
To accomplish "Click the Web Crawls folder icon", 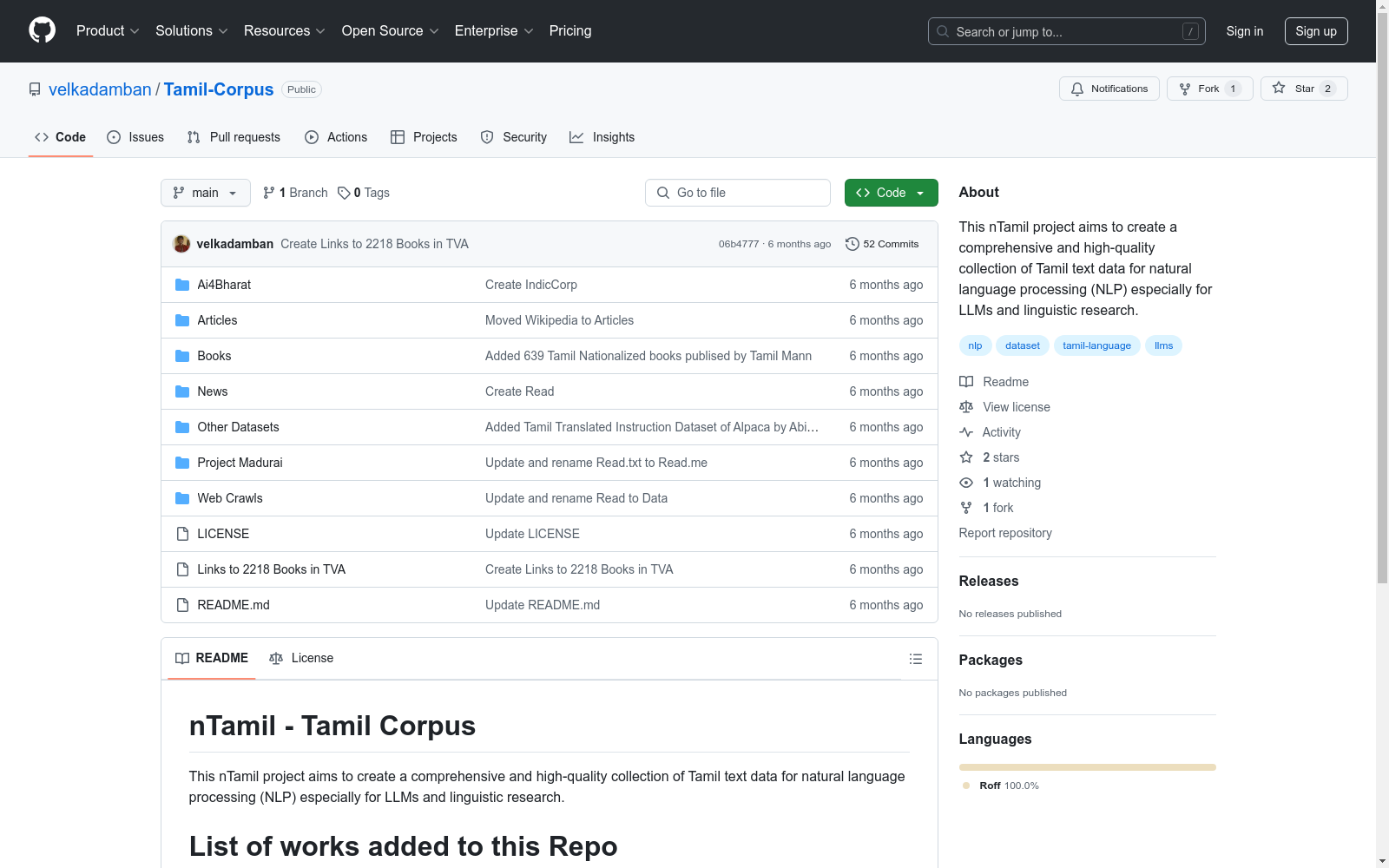I will click(182, 498).
